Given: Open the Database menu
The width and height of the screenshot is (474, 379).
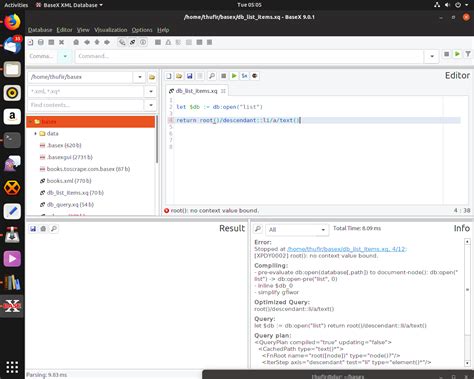Looking at the screenshot, I should (40, 30).
